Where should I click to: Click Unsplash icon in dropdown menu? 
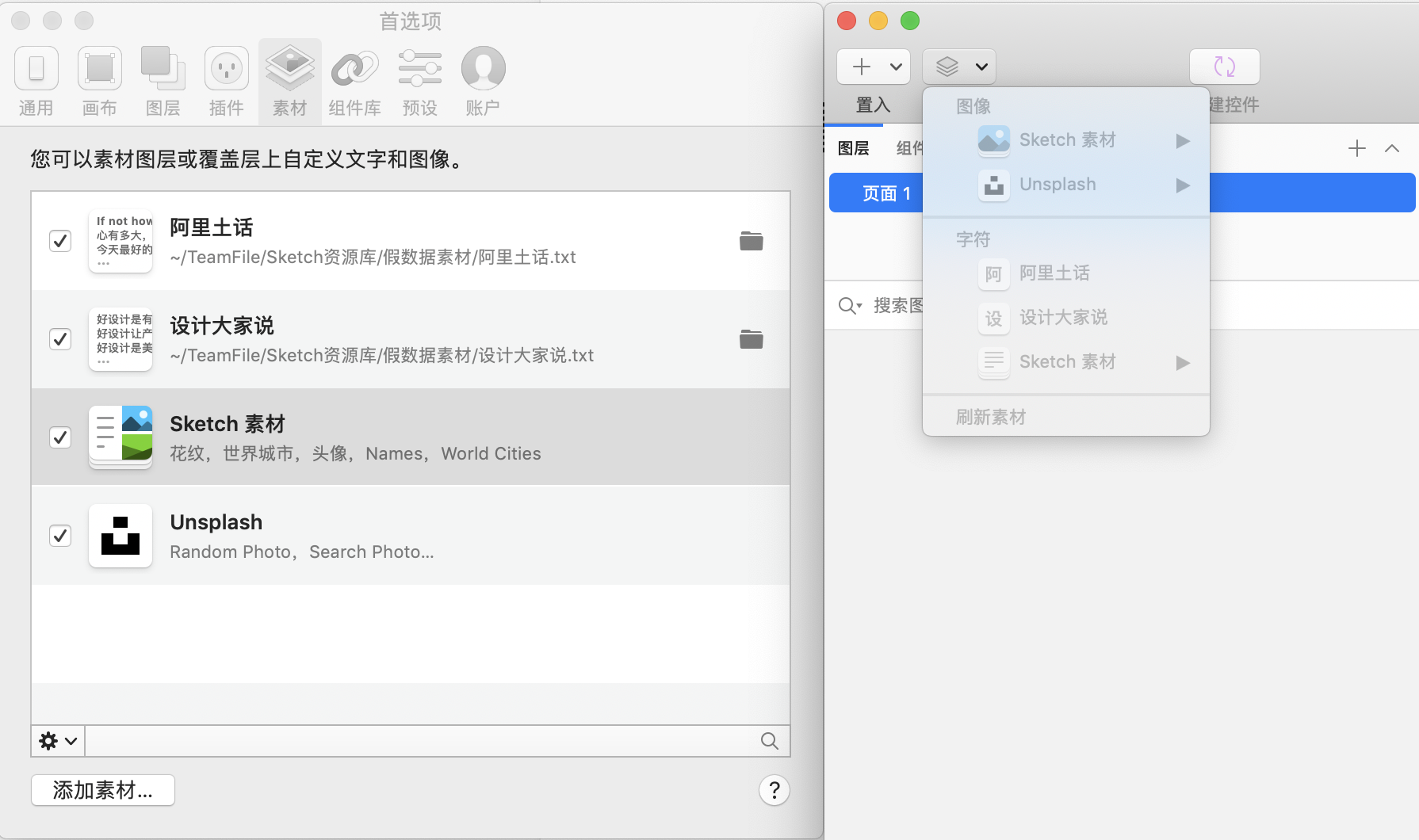[x=994, y=185]
